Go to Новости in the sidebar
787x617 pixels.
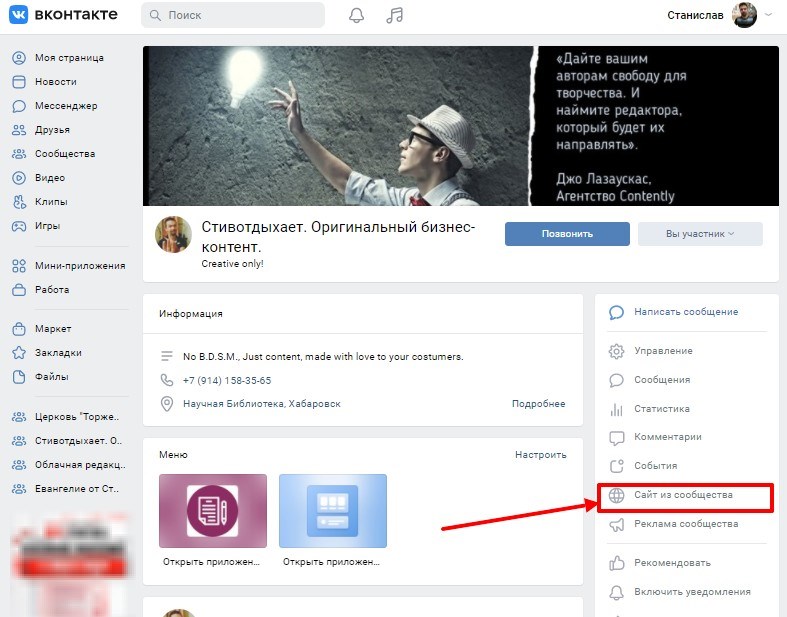(x=56, y=82)
